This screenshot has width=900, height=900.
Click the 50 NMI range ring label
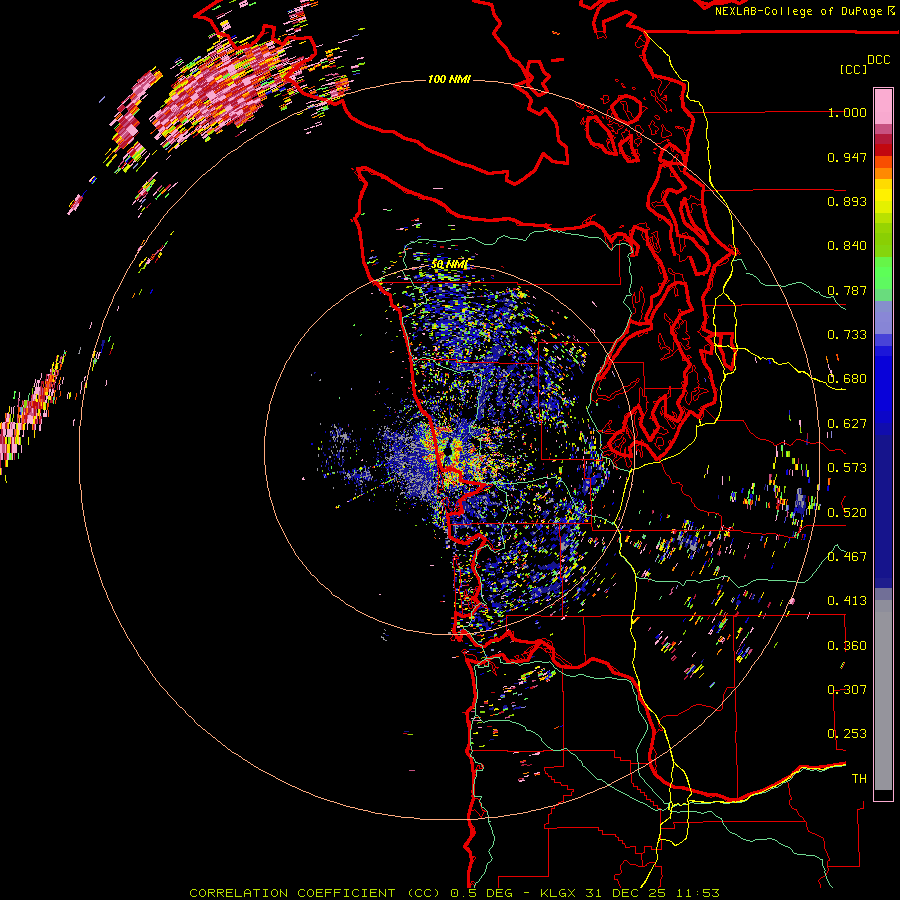[x=449, y=265]
